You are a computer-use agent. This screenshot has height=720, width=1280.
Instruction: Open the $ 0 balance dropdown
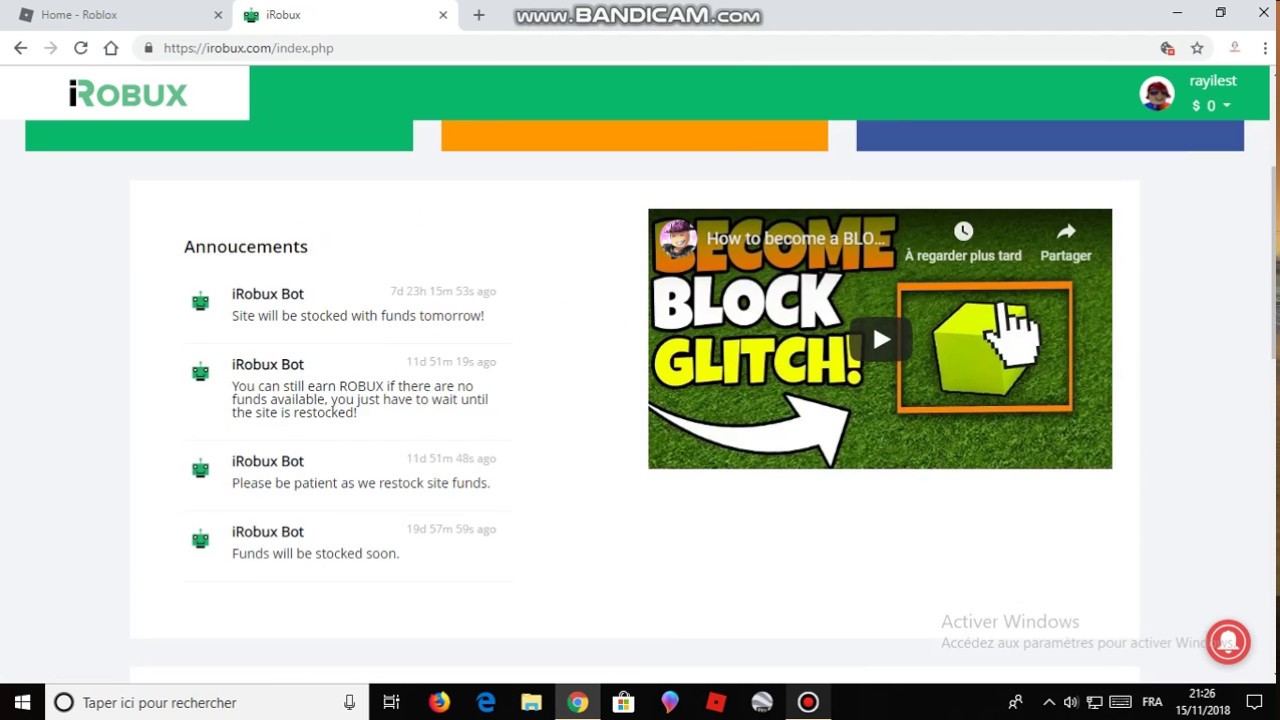(1211, 106)
